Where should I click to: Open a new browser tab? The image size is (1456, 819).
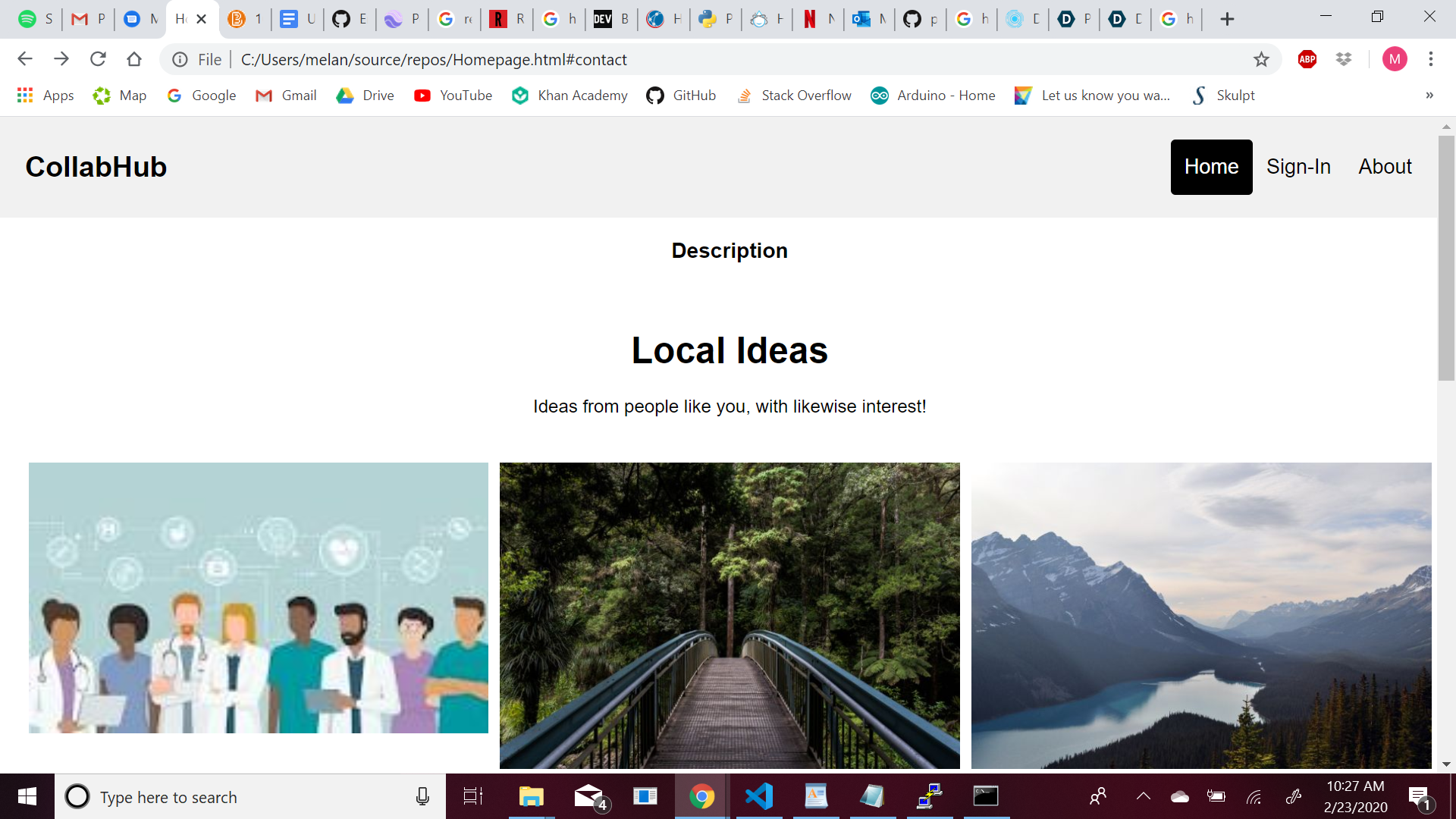[x=1227, y=19]
